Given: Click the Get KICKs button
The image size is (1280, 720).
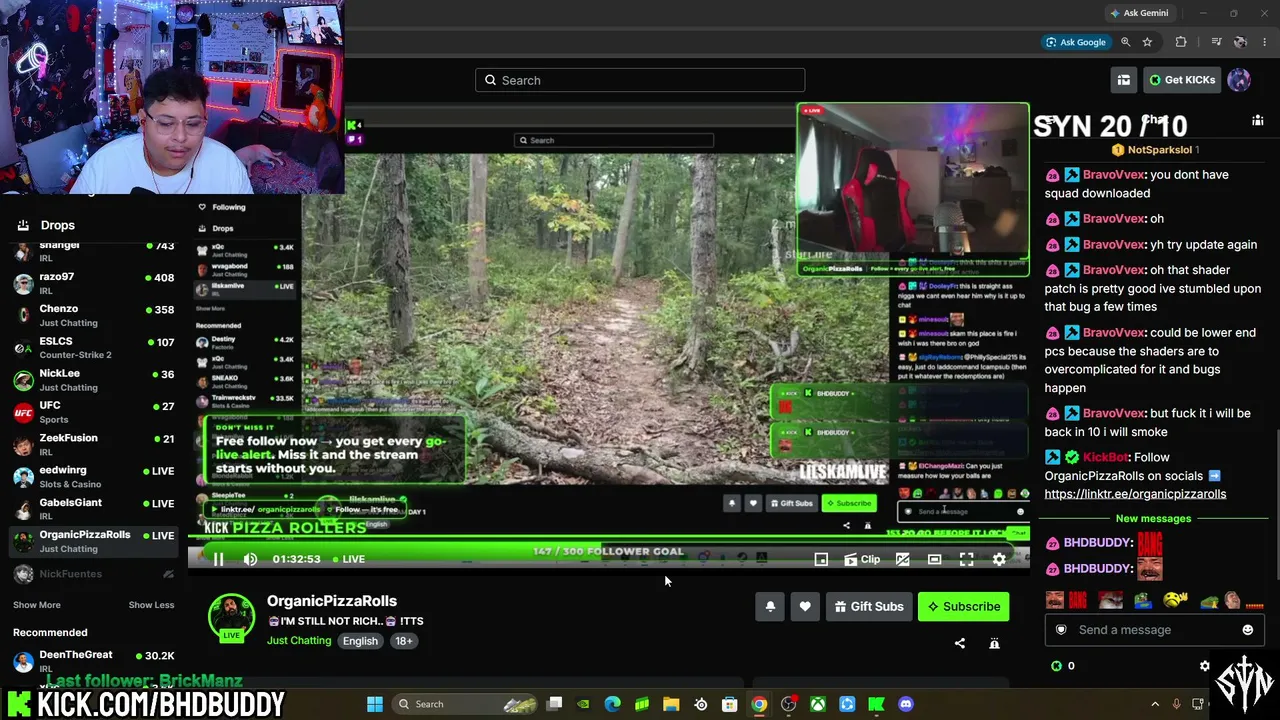Looking at the screenshot, I should [x=1181, y=80].
